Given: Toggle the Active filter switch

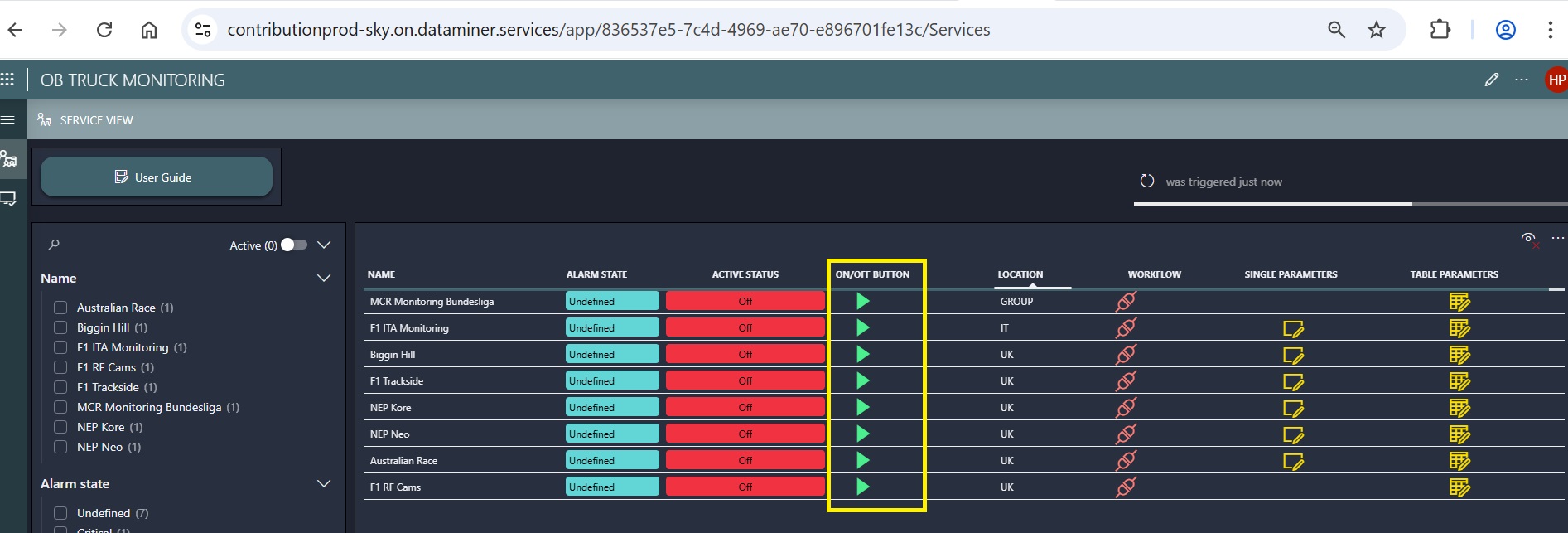Looking at the screenshot, I should pyautogui.click(x=294, y=245).
